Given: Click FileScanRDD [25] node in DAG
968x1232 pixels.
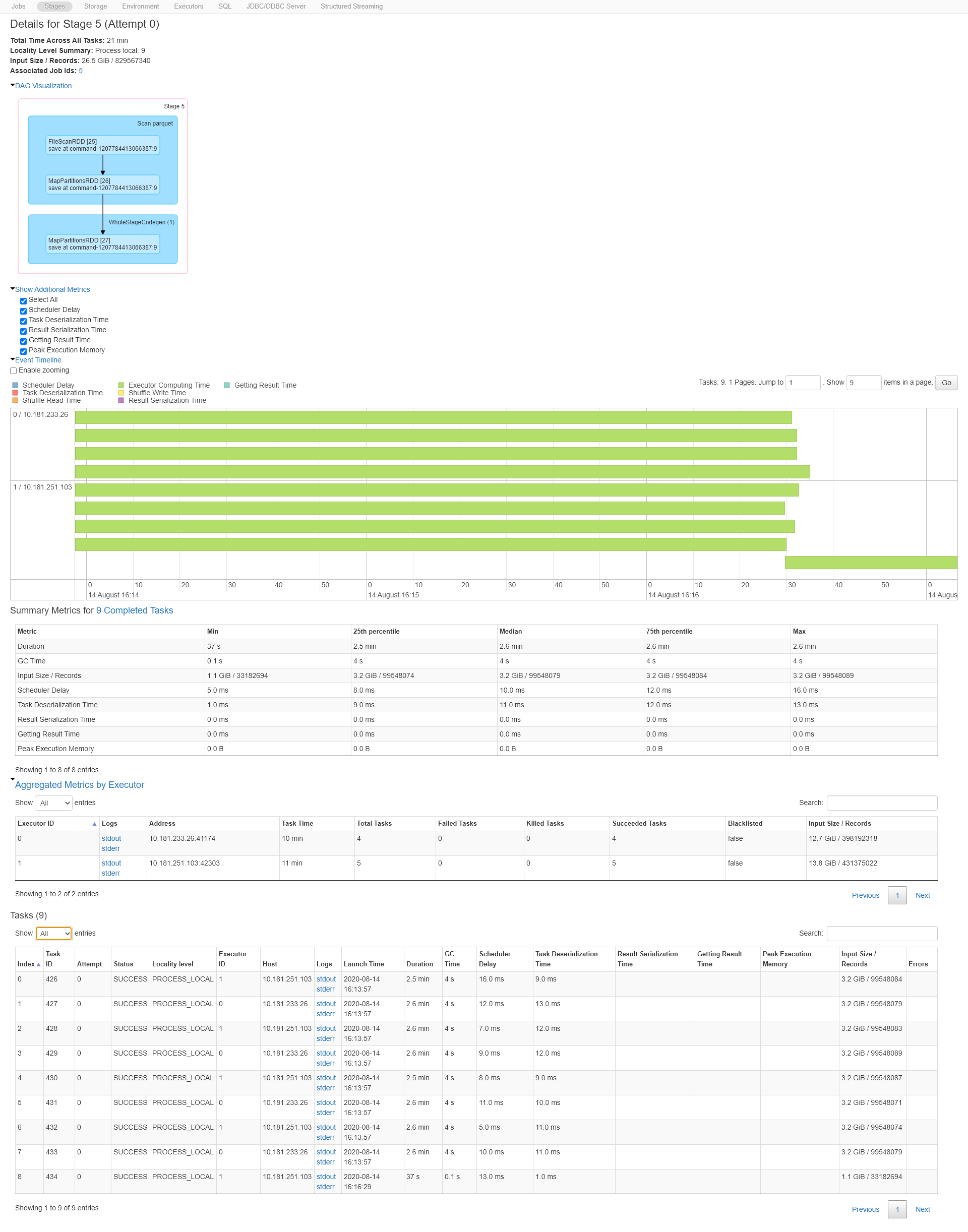Looking at the screenshot, I should 102,145.
